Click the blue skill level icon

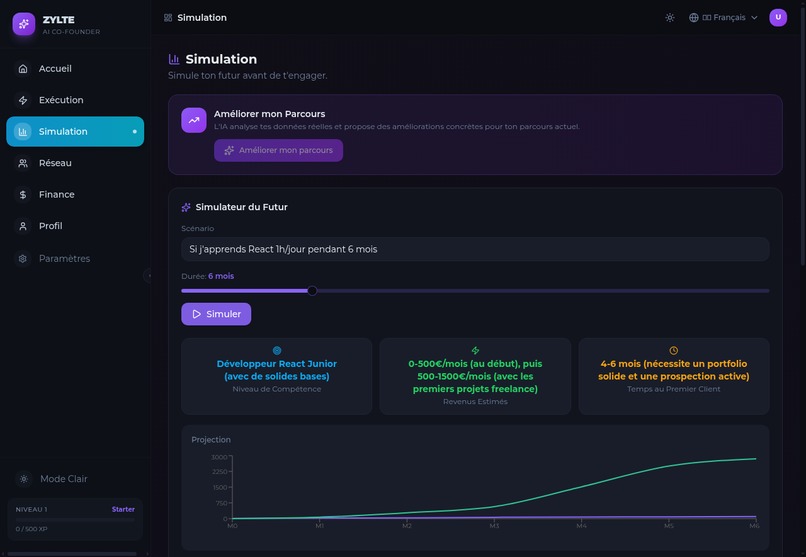[x=277, y=350]
